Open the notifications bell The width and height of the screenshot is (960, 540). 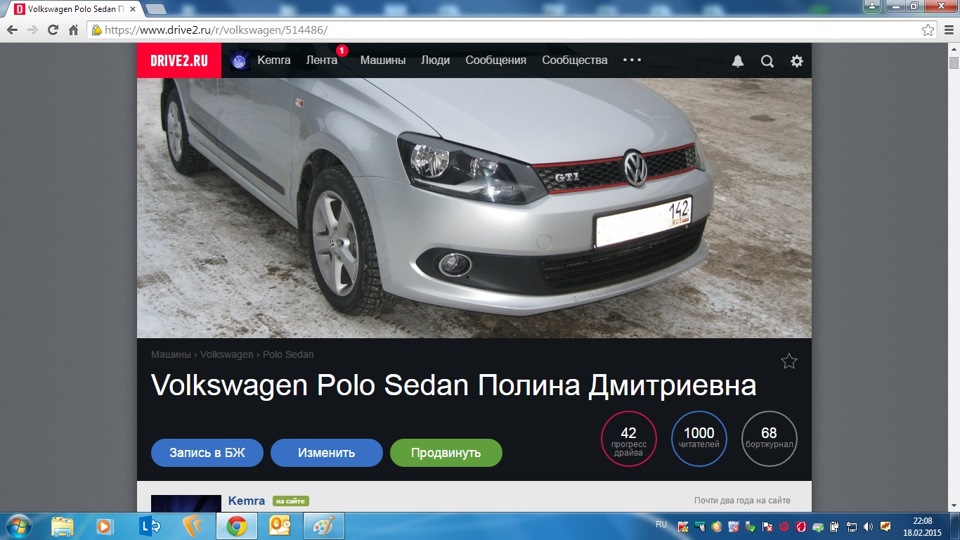click(x=738, y=61)
